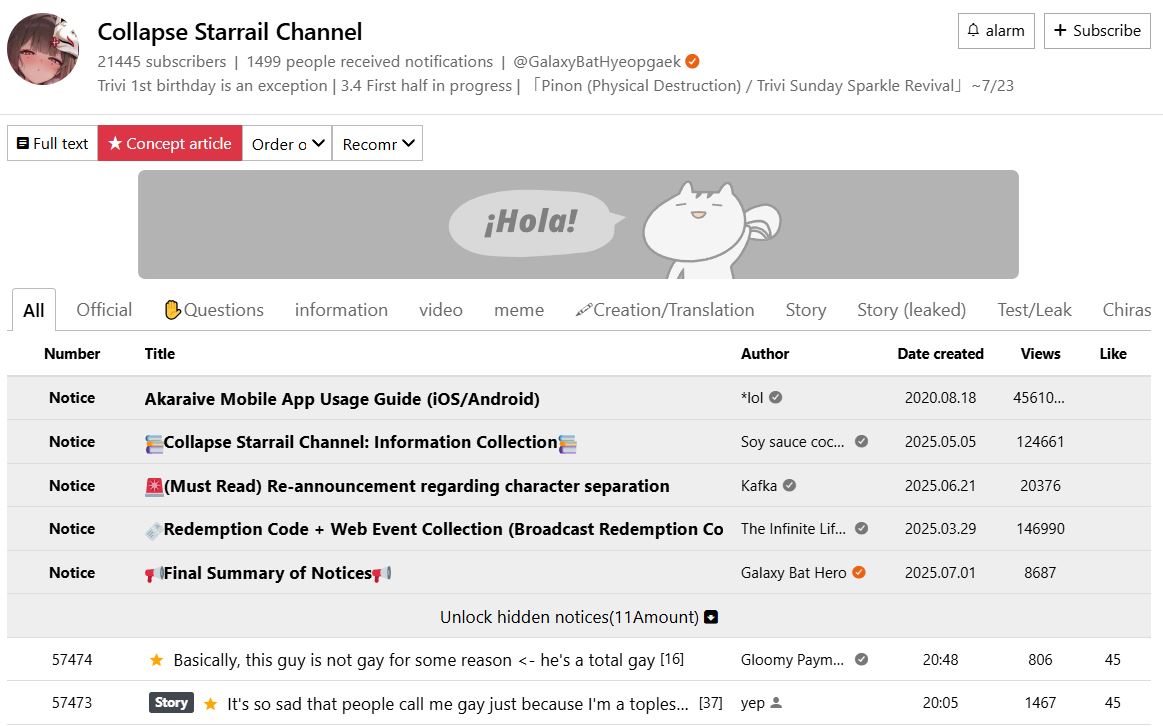Open author profile Galaxy Bat Hero
This screenshot has height=726, width=1163.
(x=793, y=573)
